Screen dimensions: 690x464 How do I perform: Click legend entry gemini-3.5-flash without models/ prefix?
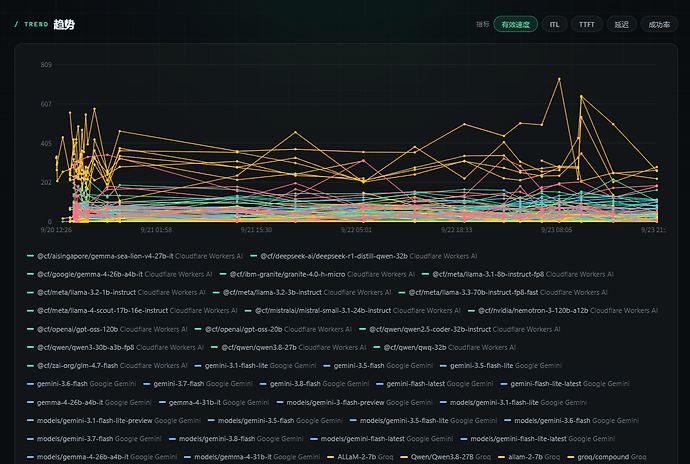(378, 365)
